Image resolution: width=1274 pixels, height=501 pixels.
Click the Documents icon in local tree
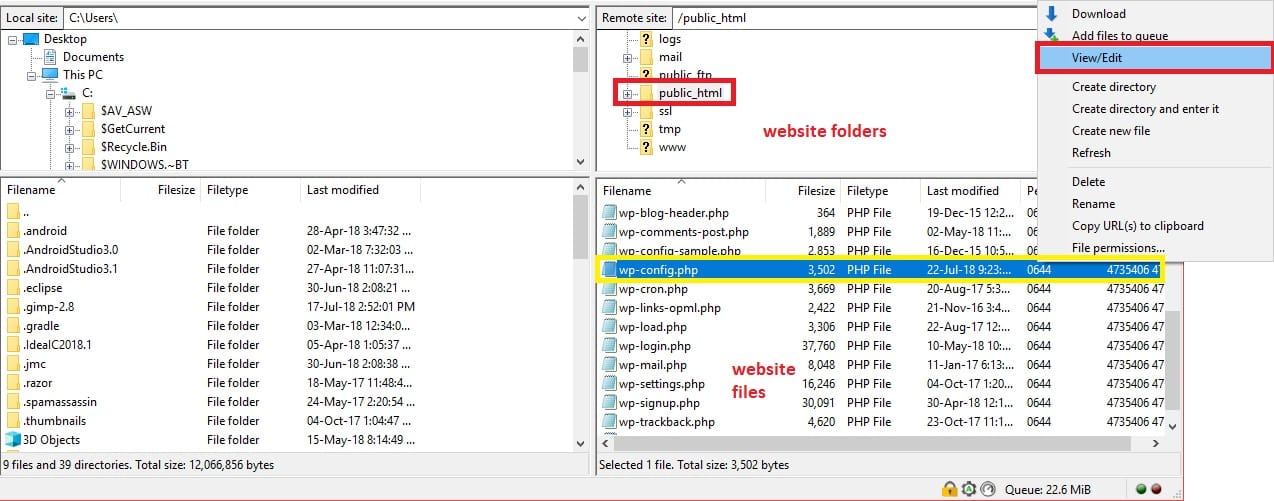tap(51, 57)
